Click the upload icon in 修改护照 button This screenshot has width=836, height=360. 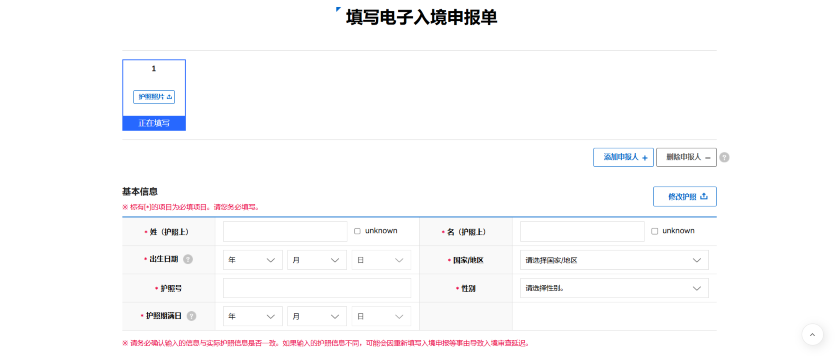coord(703,196)
